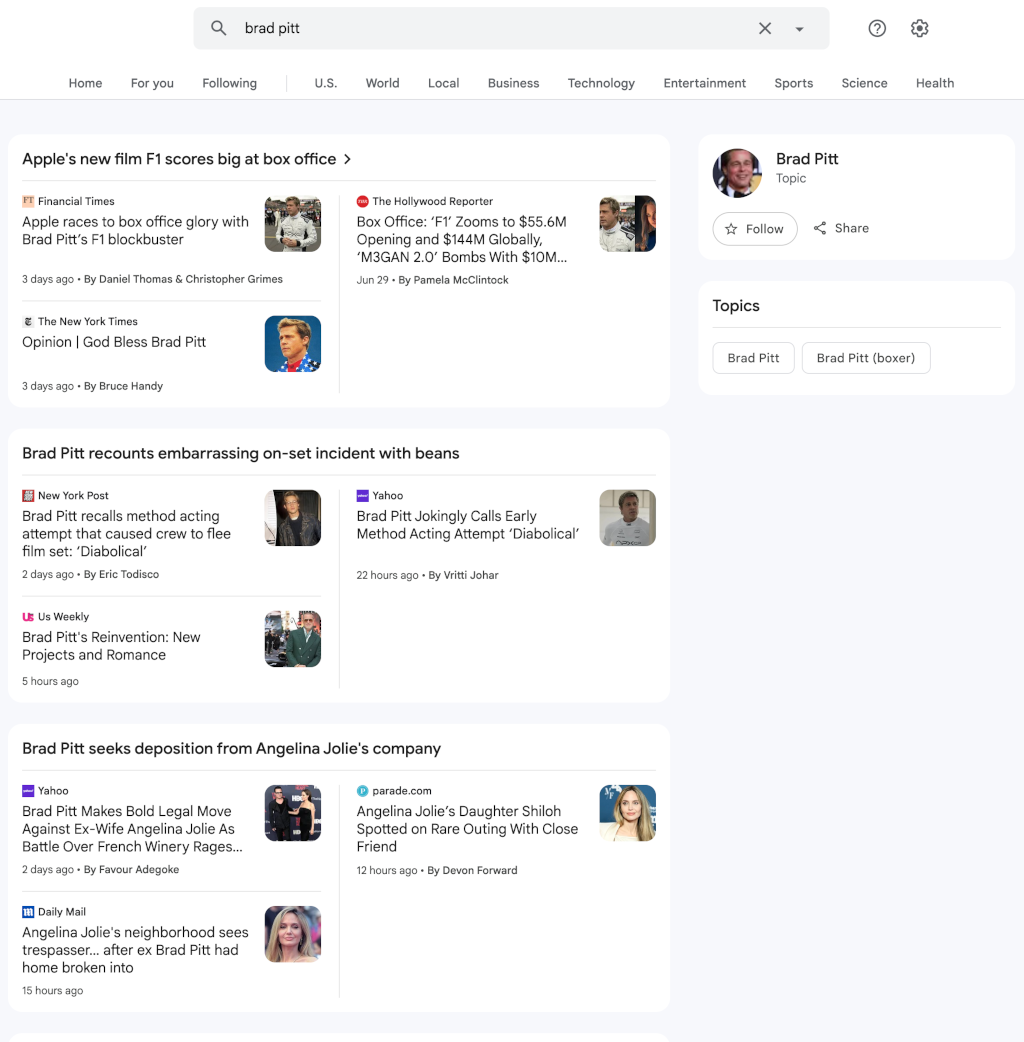Click the Us Weekly source icon
Image resolution: width=1024 pixels, height=1042 pixels.
(x=28, y=616)
